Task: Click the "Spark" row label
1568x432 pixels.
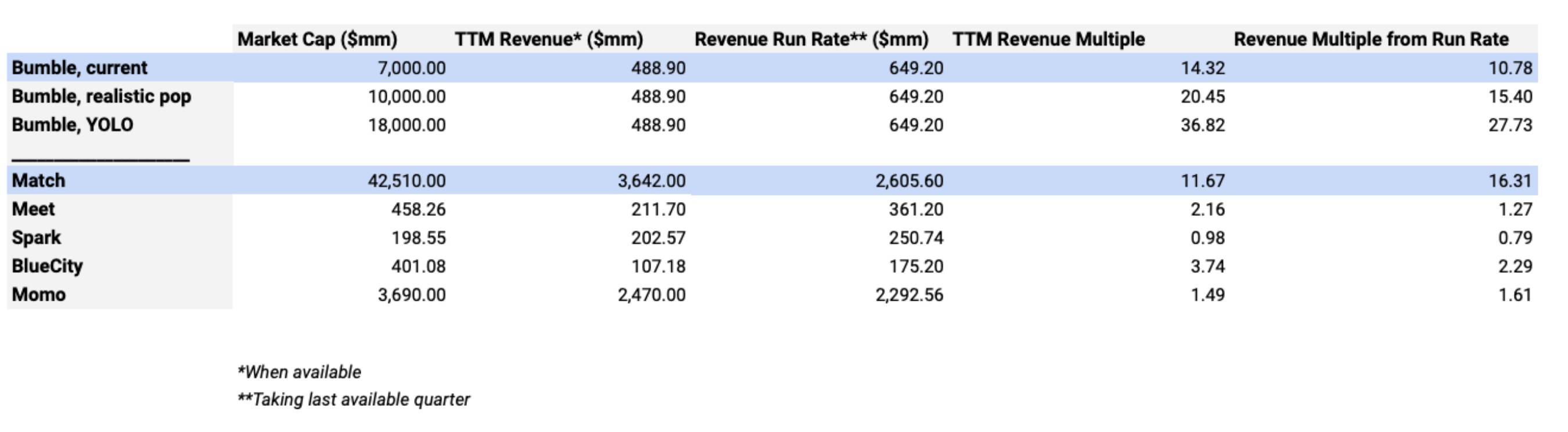Action: point(36,238)
